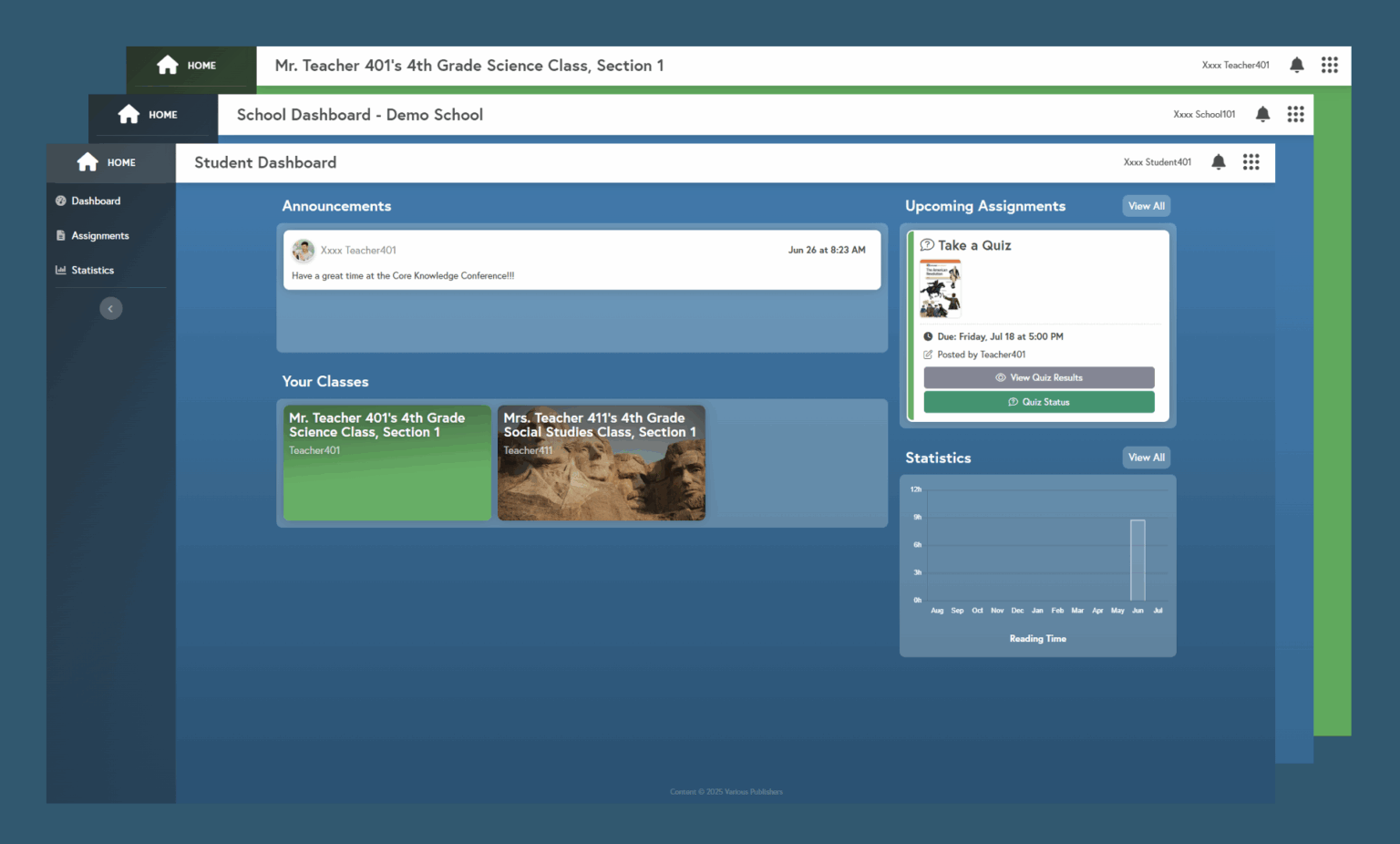Viewport: 1400px width, 844px height.
Task: Click the American Revolution book cover
Action: [x=940, y=288]
